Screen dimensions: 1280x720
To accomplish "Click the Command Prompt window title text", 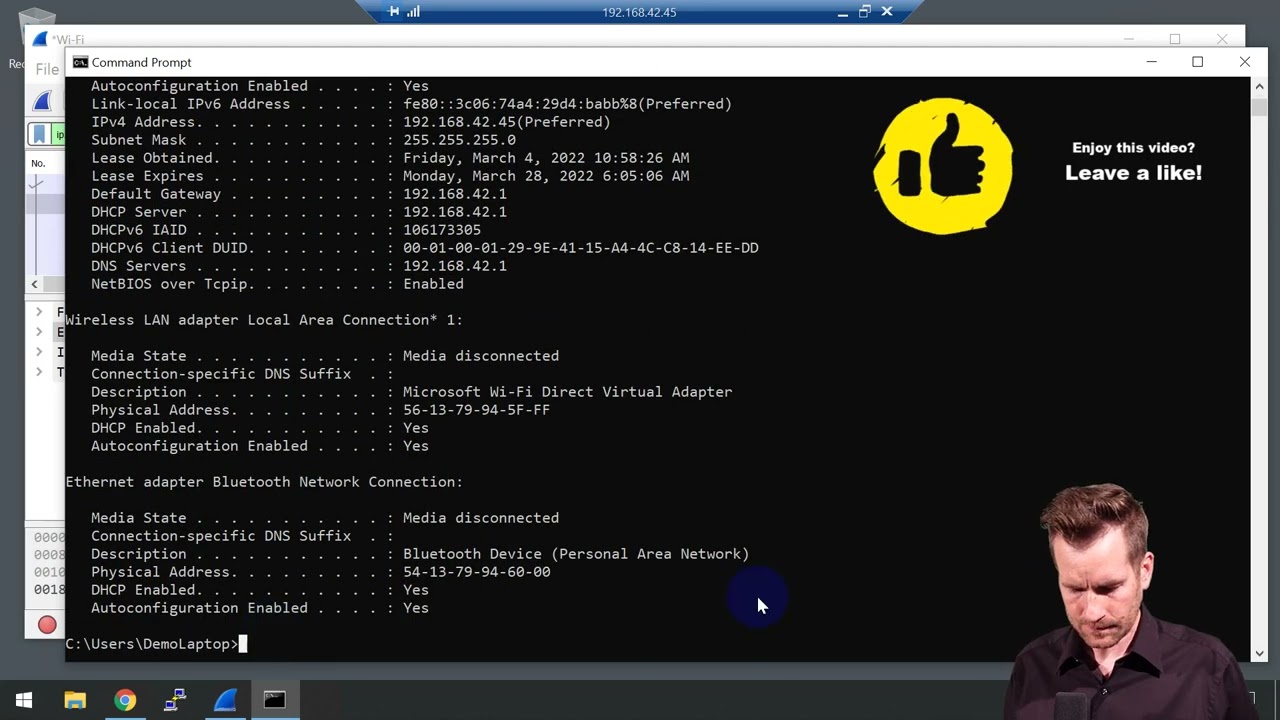I will click(x=141, y=62).
